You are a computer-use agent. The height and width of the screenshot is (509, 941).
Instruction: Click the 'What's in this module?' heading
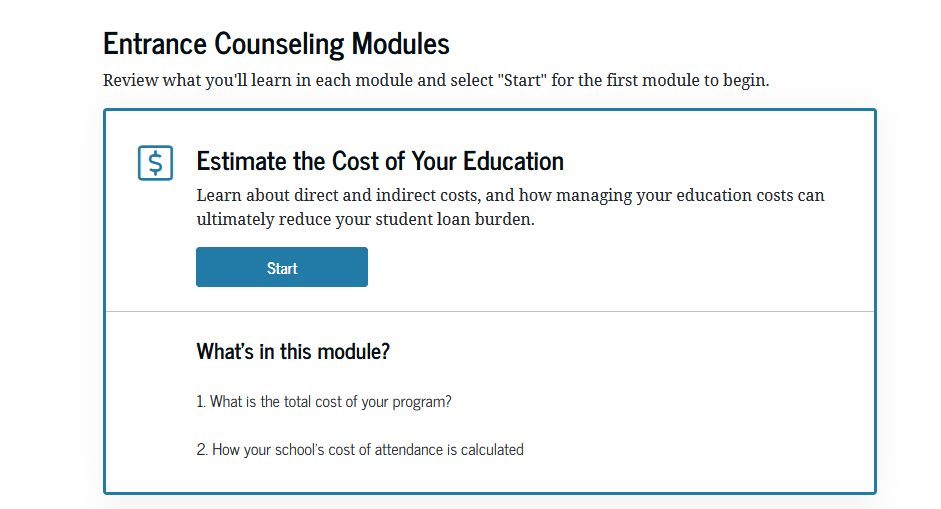point(293,352)
